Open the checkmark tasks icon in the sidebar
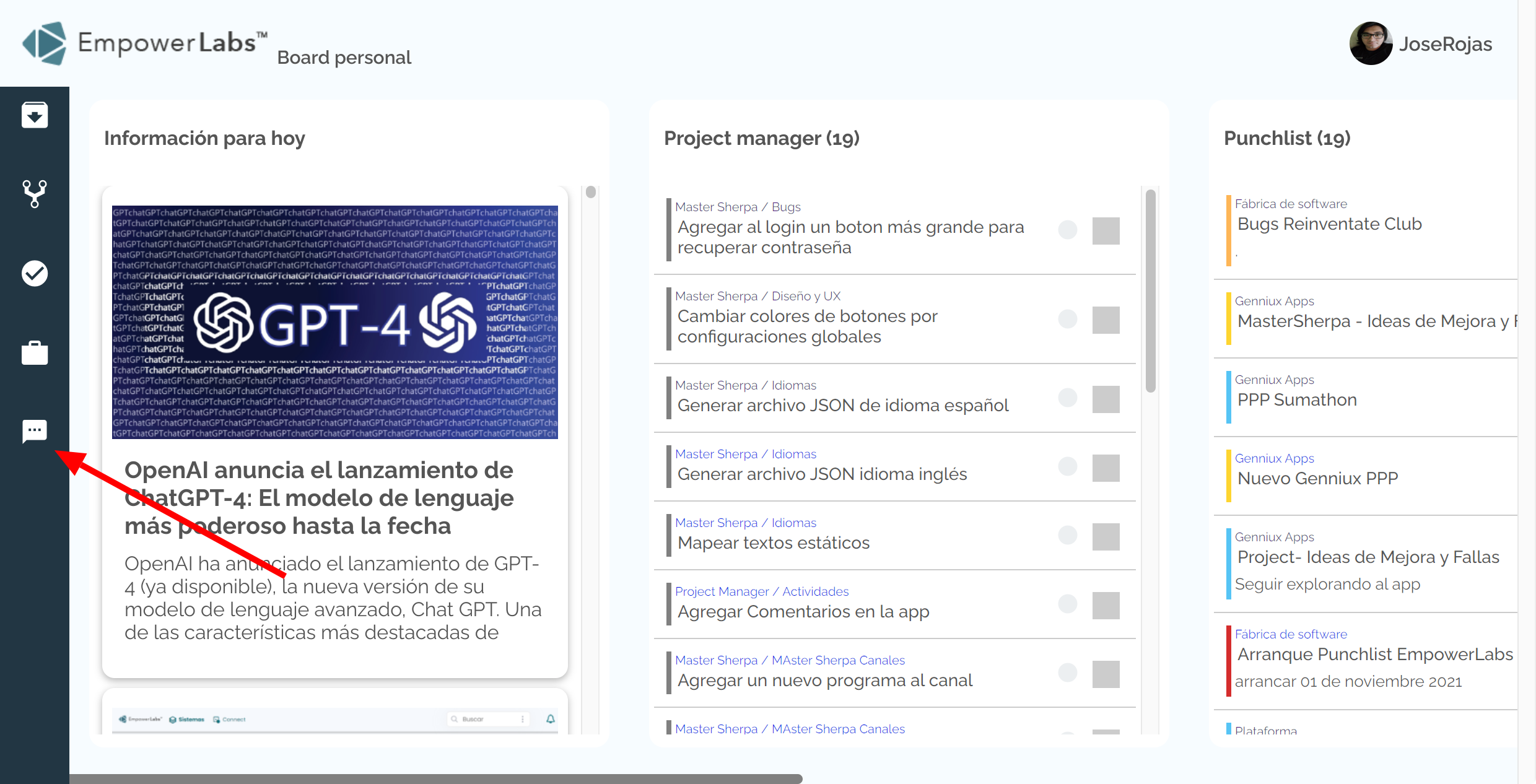Screen dimensions: 1536x784 (x=35, y=273)
